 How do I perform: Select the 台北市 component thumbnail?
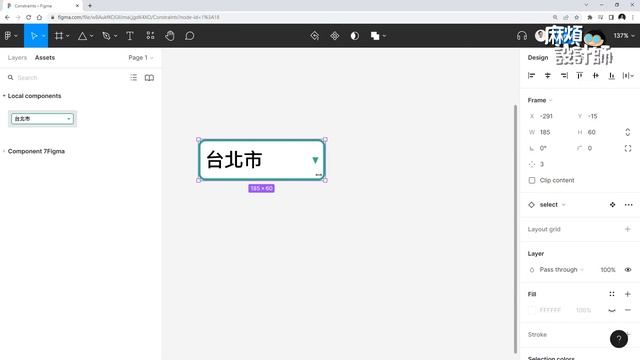click(42, 119)
